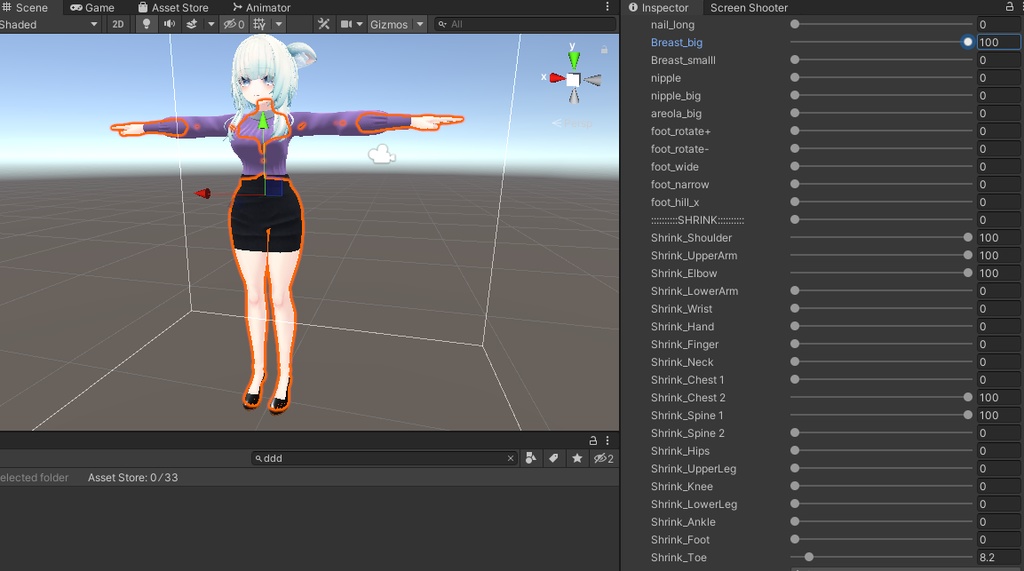Screen dimensions: 1024x571
Task: Adjust the Shrink_UpperArm slider handle
Action: [x=968, y=255]
